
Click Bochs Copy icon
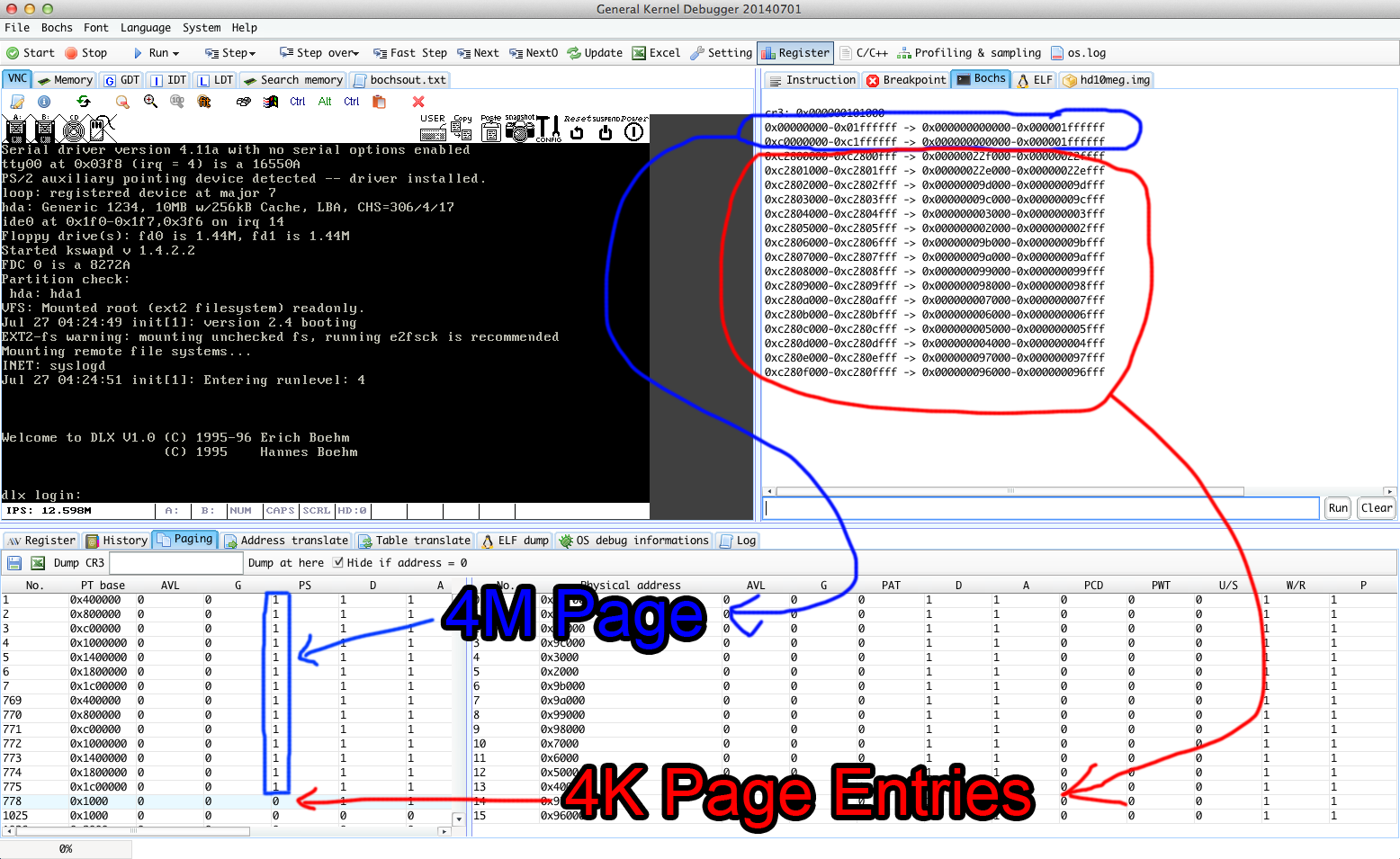pos(462,128)
